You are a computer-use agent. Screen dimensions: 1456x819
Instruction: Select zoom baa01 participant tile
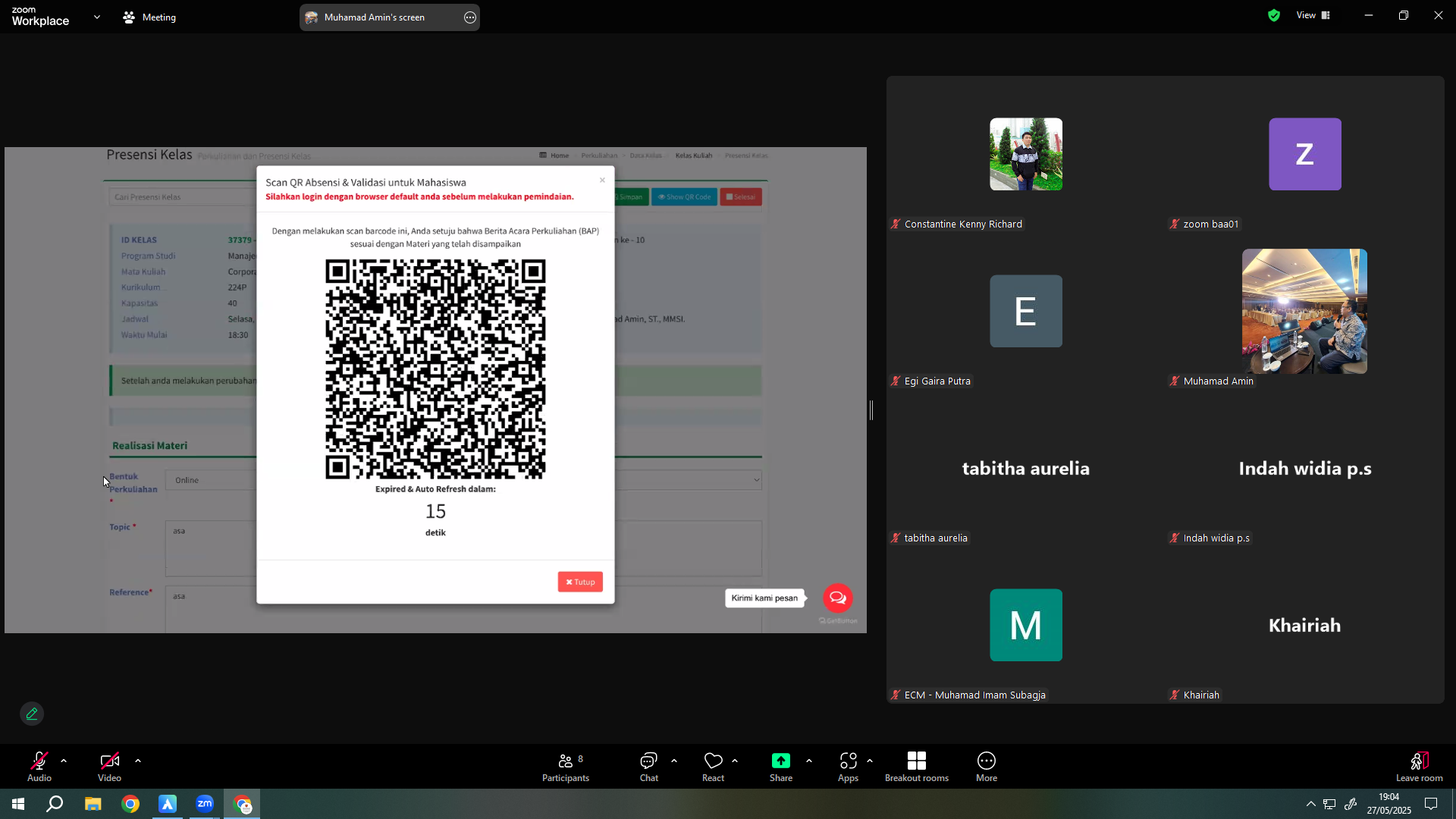click(1305, 154)
